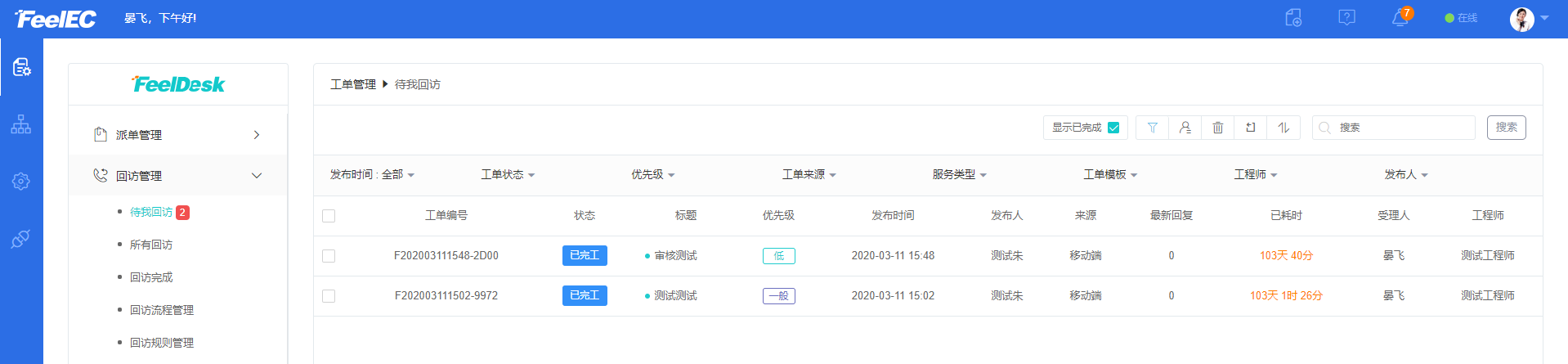Click the FeelEC logo in header

[56, 19]
